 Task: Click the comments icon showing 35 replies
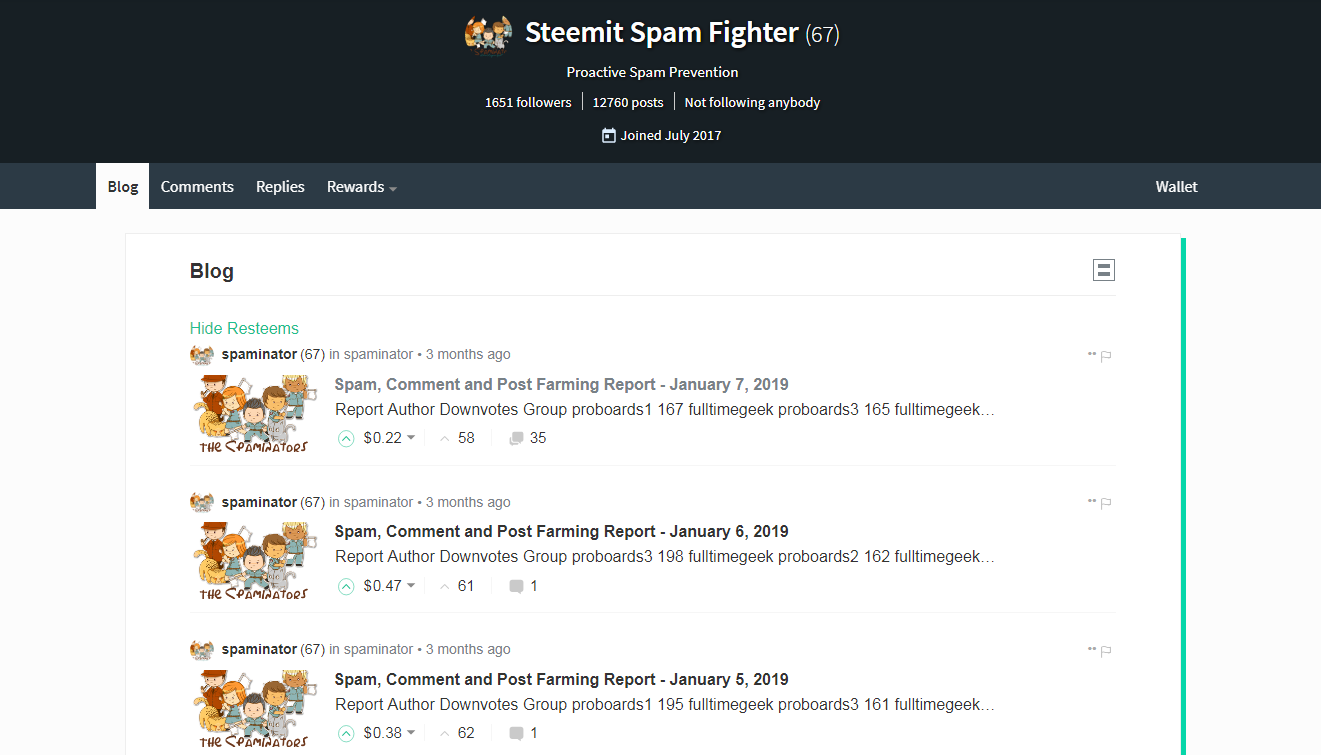(x=516, y=438)
